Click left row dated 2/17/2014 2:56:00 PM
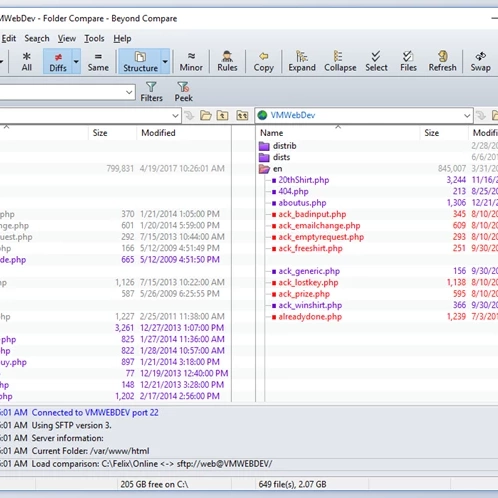The width and height of the screenshot is (498, 498). click(115, 396)
